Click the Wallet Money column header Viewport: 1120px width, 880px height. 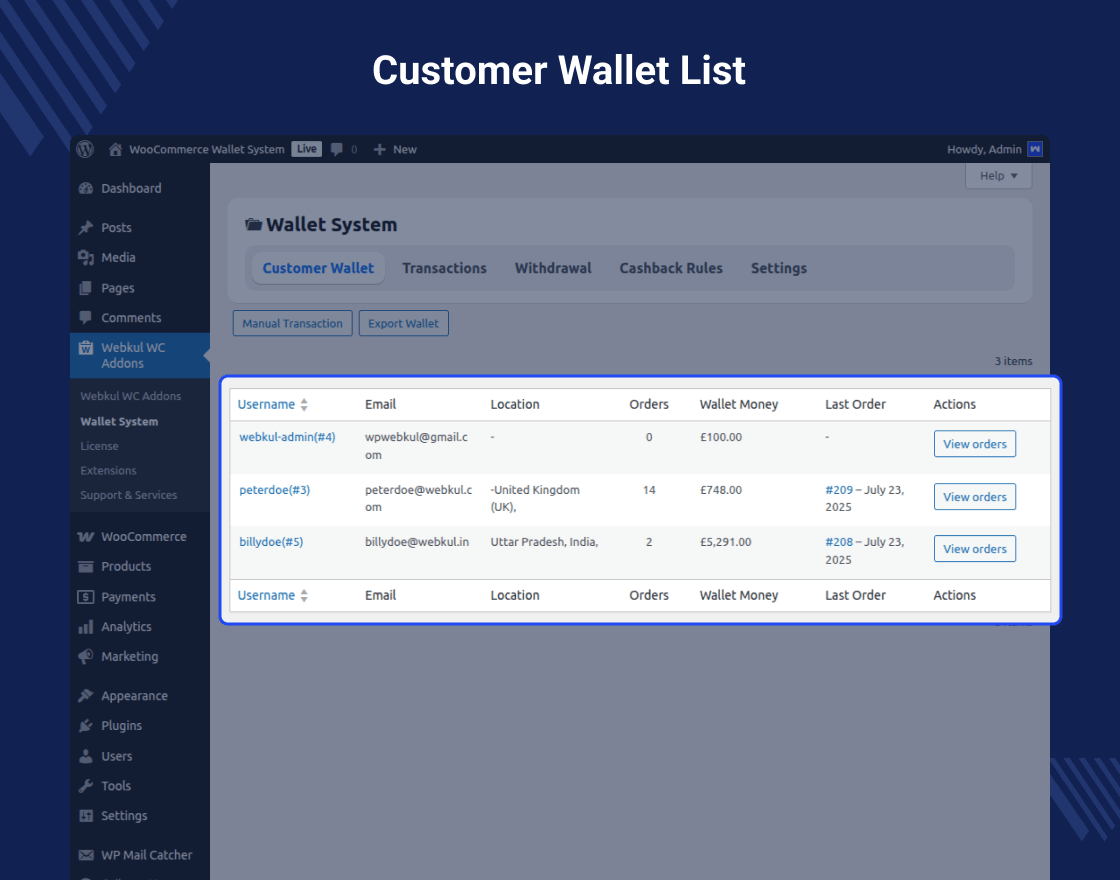click(x=739, y=404)
